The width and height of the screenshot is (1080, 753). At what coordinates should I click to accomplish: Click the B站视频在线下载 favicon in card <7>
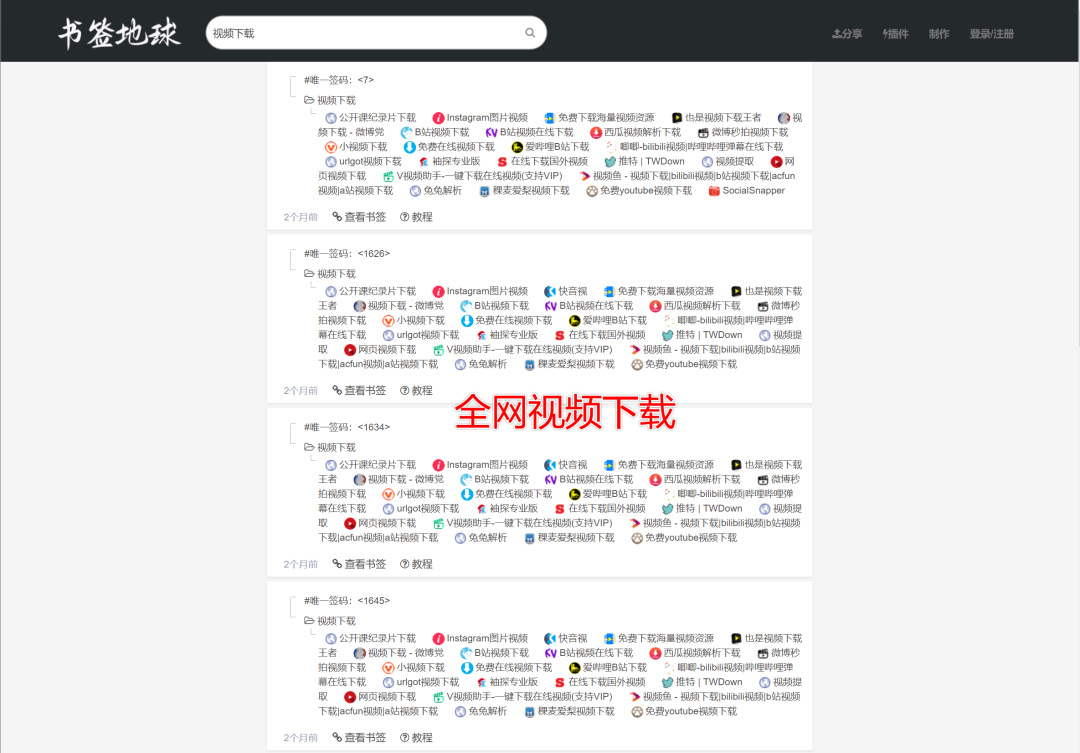tap(491, 132)
